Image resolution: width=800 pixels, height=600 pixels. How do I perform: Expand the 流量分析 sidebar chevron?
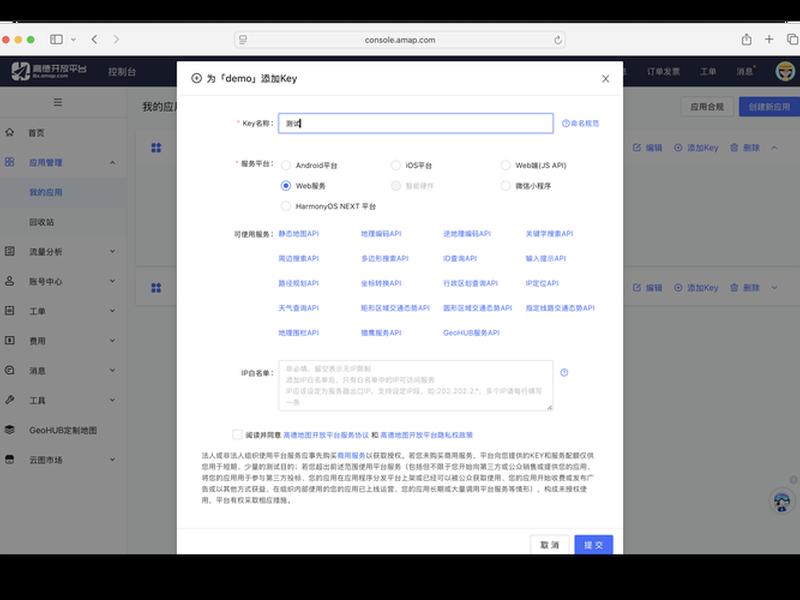pos(112,251)
